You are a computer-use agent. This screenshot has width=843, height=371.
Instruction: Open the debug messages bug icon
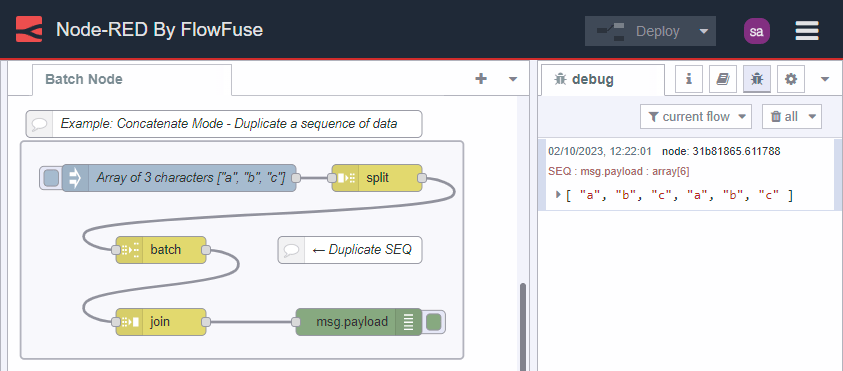(x=756, y=80)
